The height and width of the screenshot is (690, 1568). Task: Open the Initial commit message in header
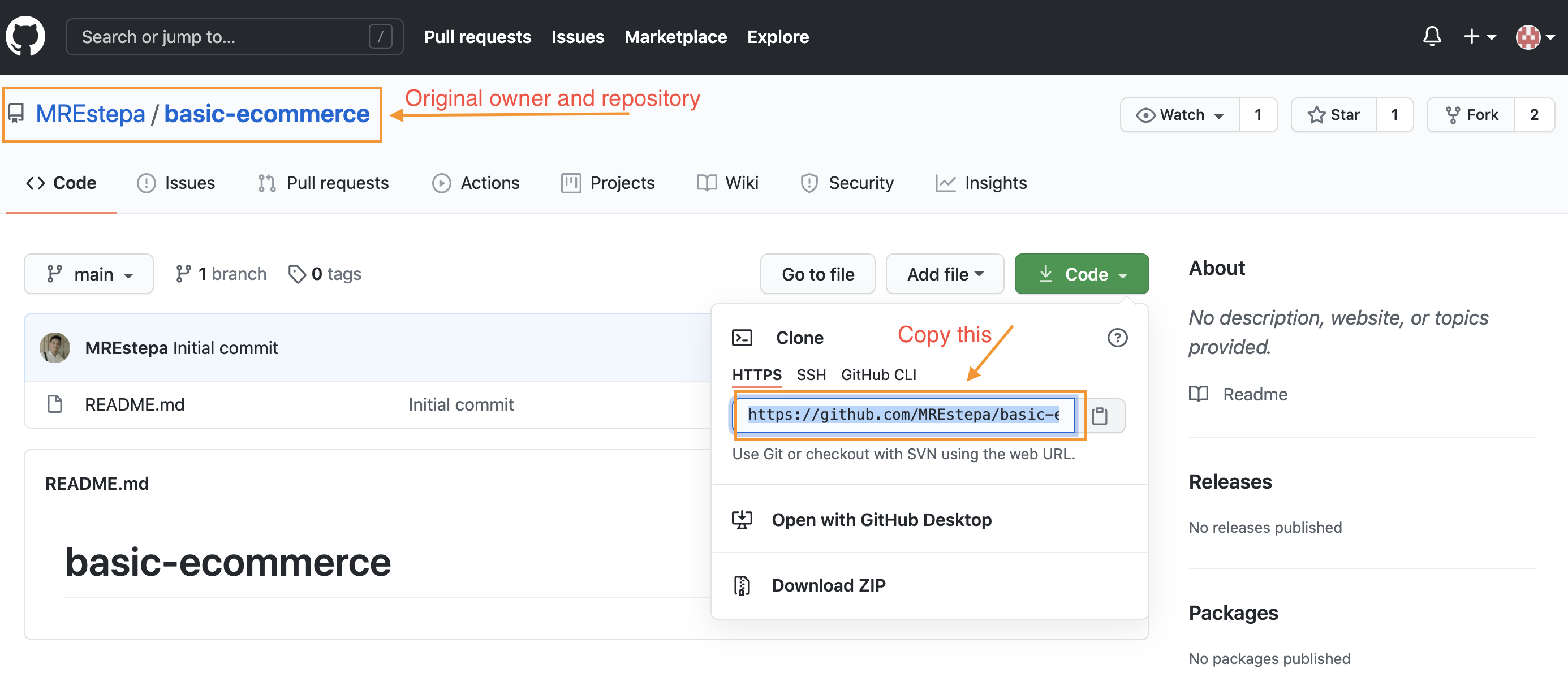click(x=225, y=347)
